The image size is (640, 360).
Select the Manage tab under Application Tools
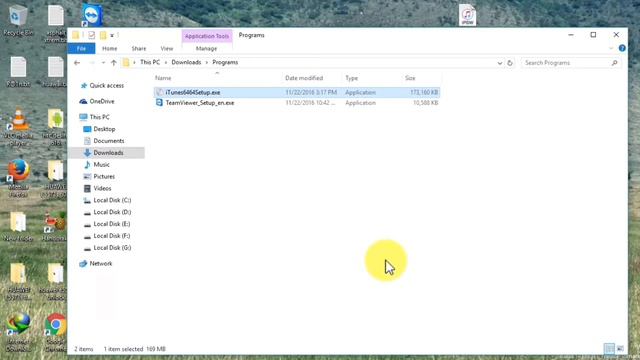click(207, 49)
